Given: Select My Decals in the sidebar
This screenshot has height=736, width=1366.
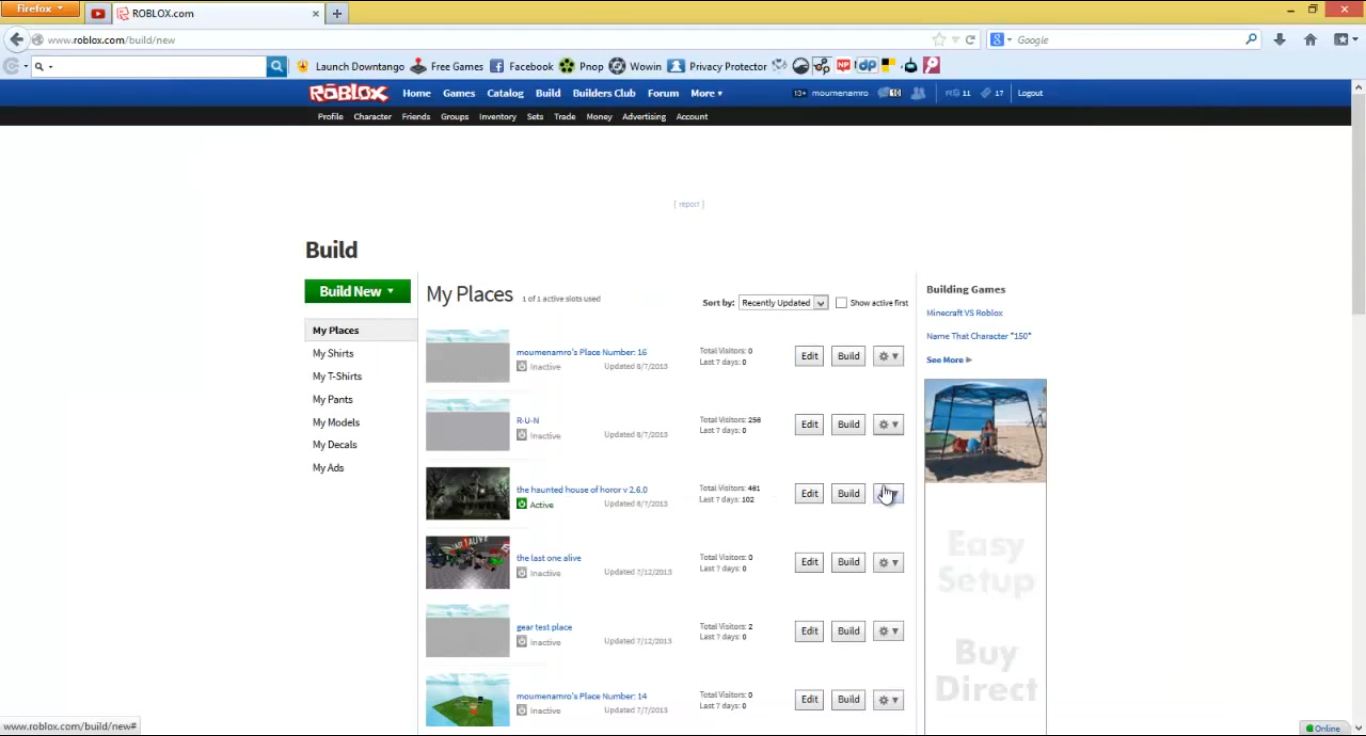Looking at the screenshot, I should click(x=334, y=445).
